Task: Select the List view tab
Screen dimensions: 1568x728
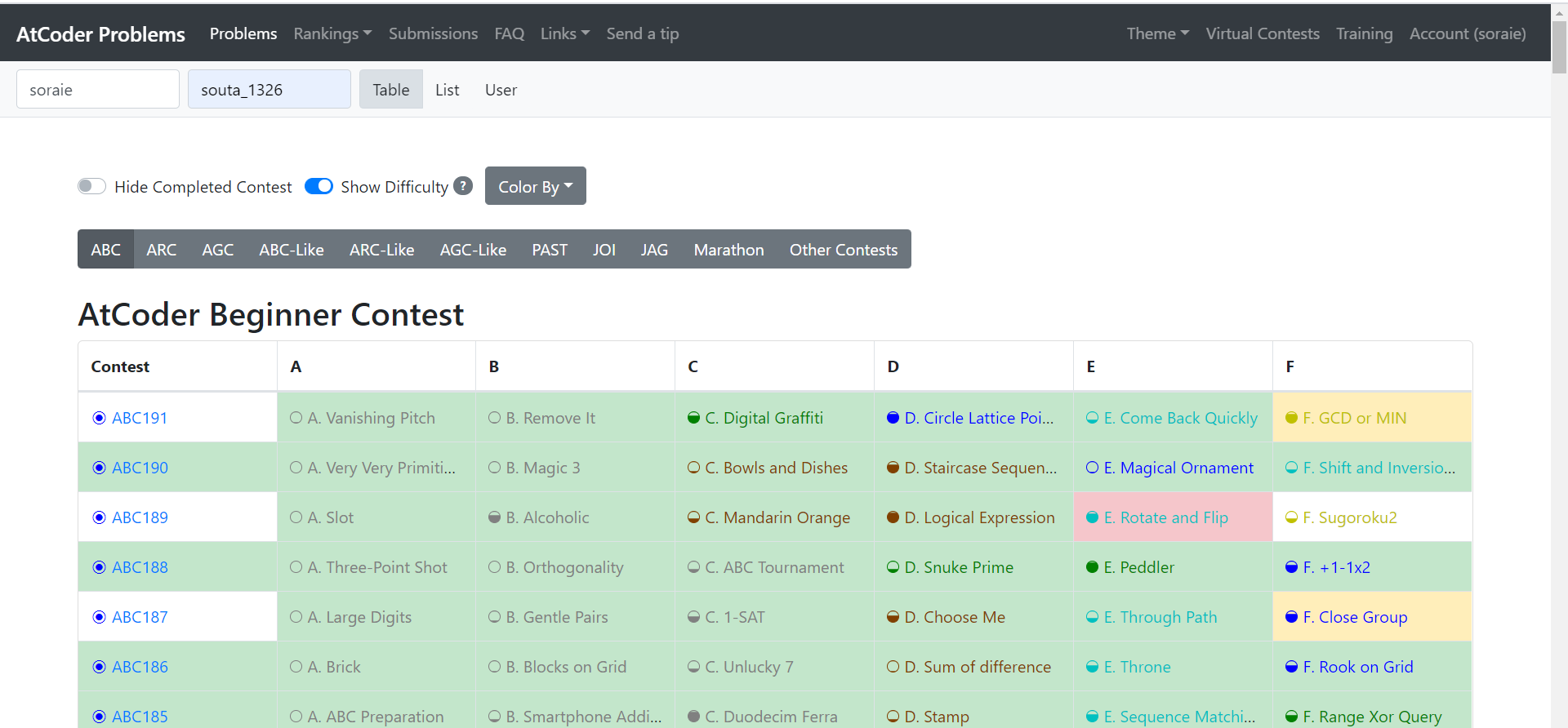Action: pos(447,90)
